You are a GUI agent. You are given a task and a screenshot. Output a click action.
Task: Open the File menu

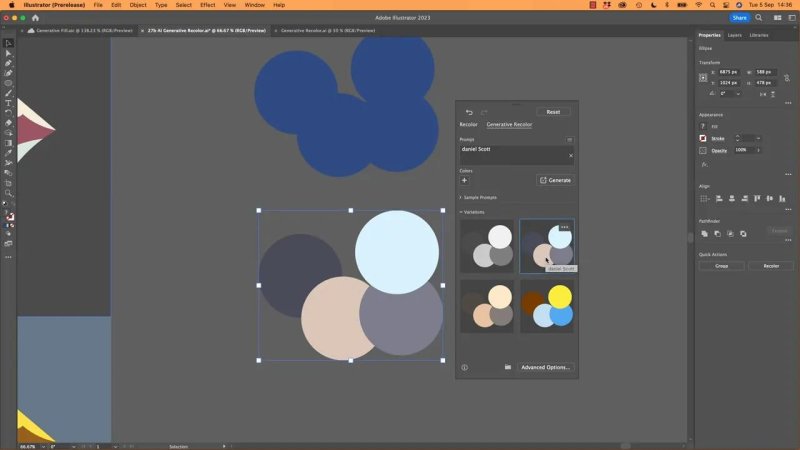point(98,5)
